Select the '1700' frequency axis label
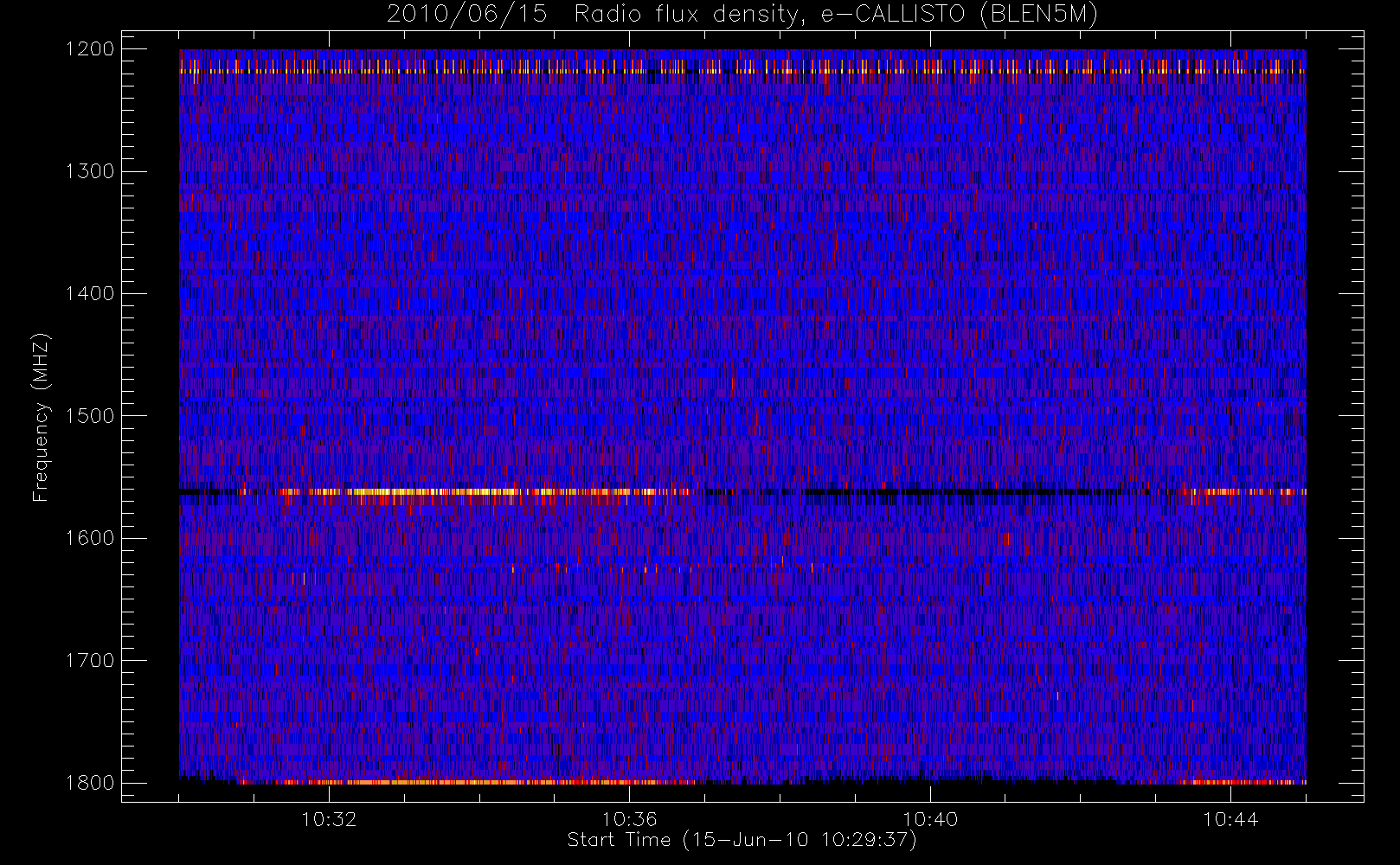Screen dimensions: 1400x865 pos(90,660)
